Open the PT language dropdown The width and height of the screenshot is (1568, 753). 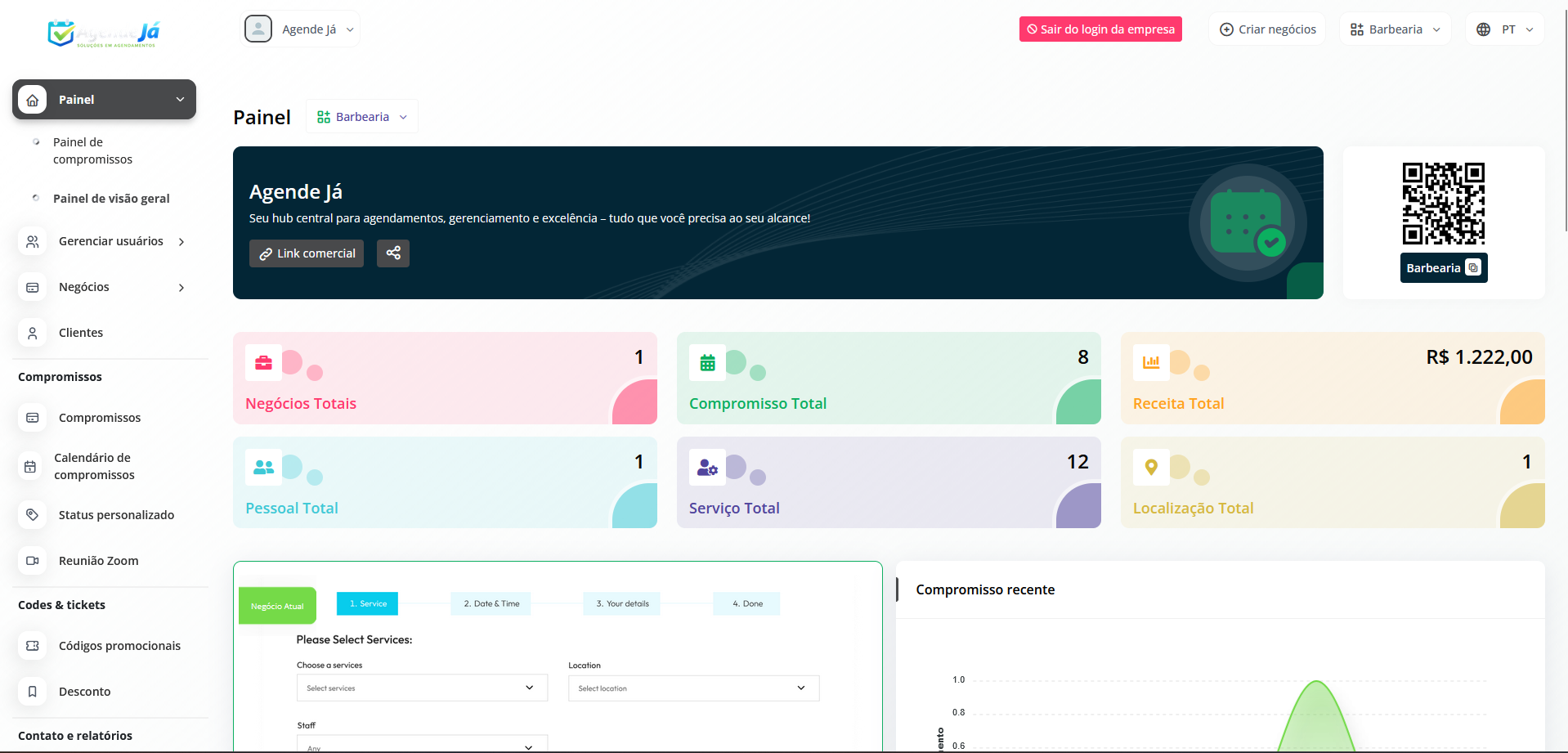(x=1505, y=29)
